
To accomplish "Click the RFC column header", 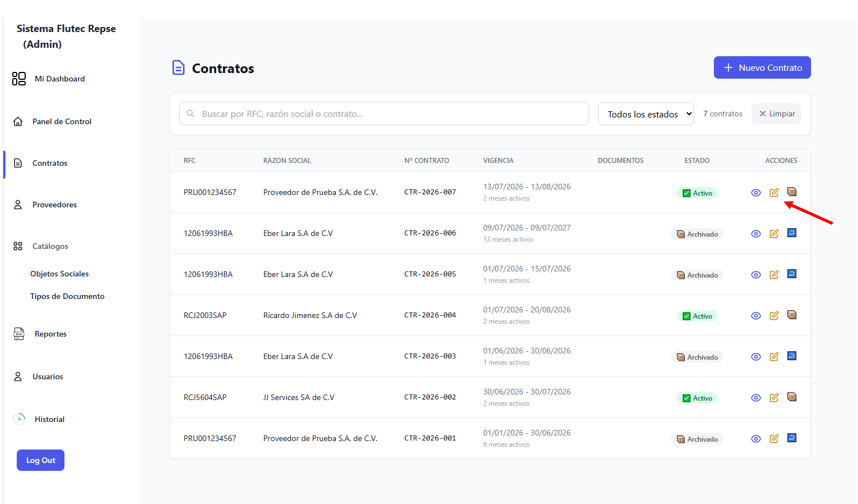I will click(189, 160).
